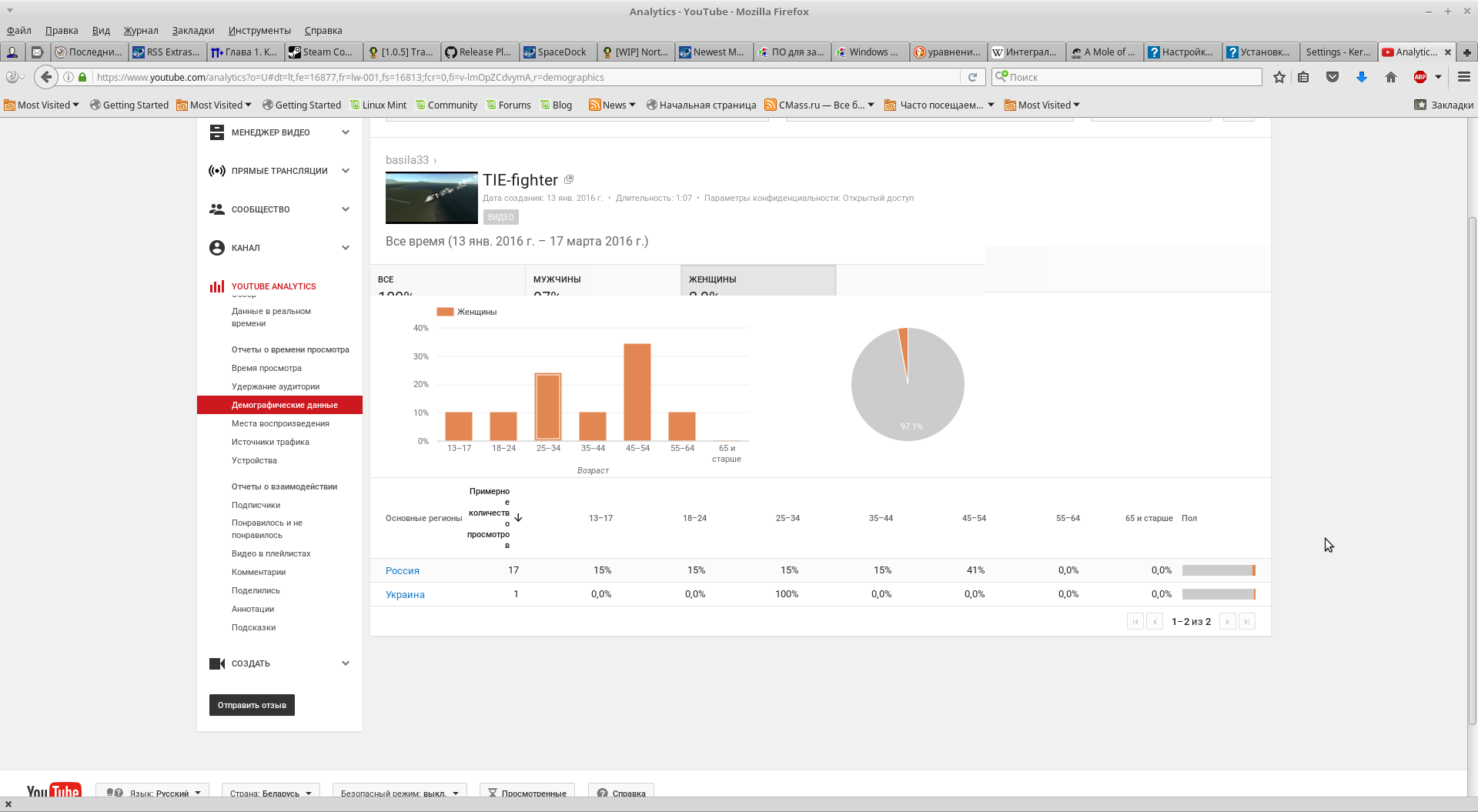
Task: Click the video manager sidebar icon
Action: click(217, 132)
